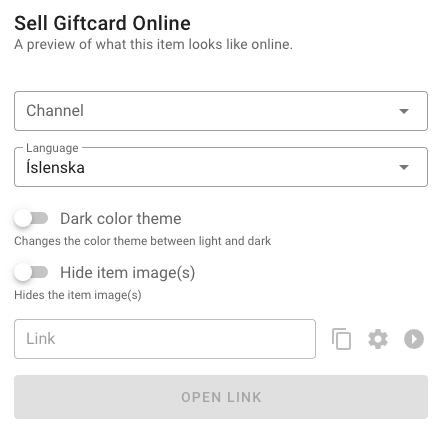Click the 'Dark color theme' label text
Screen dimensions: 444x435
121,219
